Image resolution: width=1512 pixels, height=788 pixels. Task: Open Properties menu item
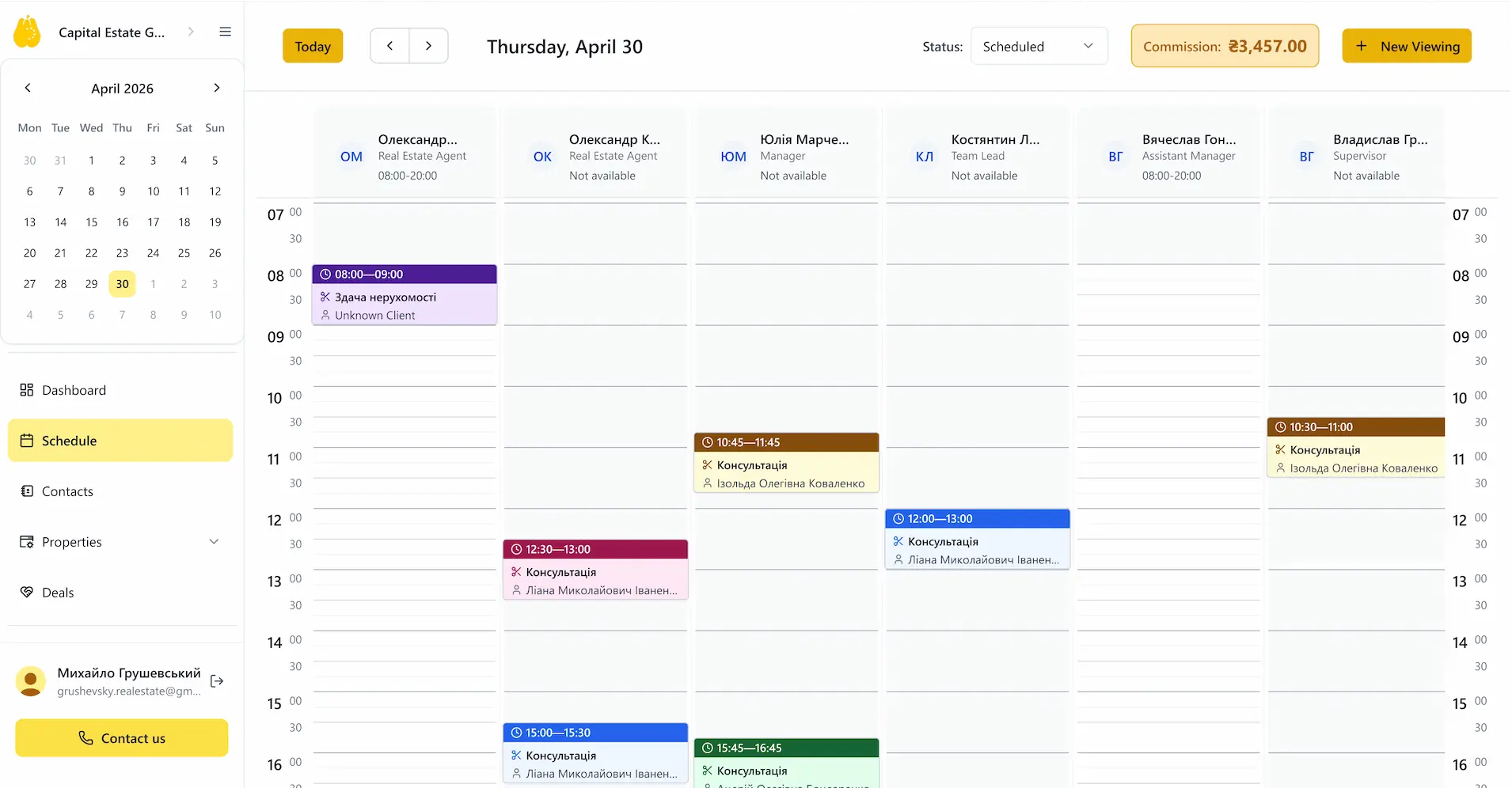[120, 542]
